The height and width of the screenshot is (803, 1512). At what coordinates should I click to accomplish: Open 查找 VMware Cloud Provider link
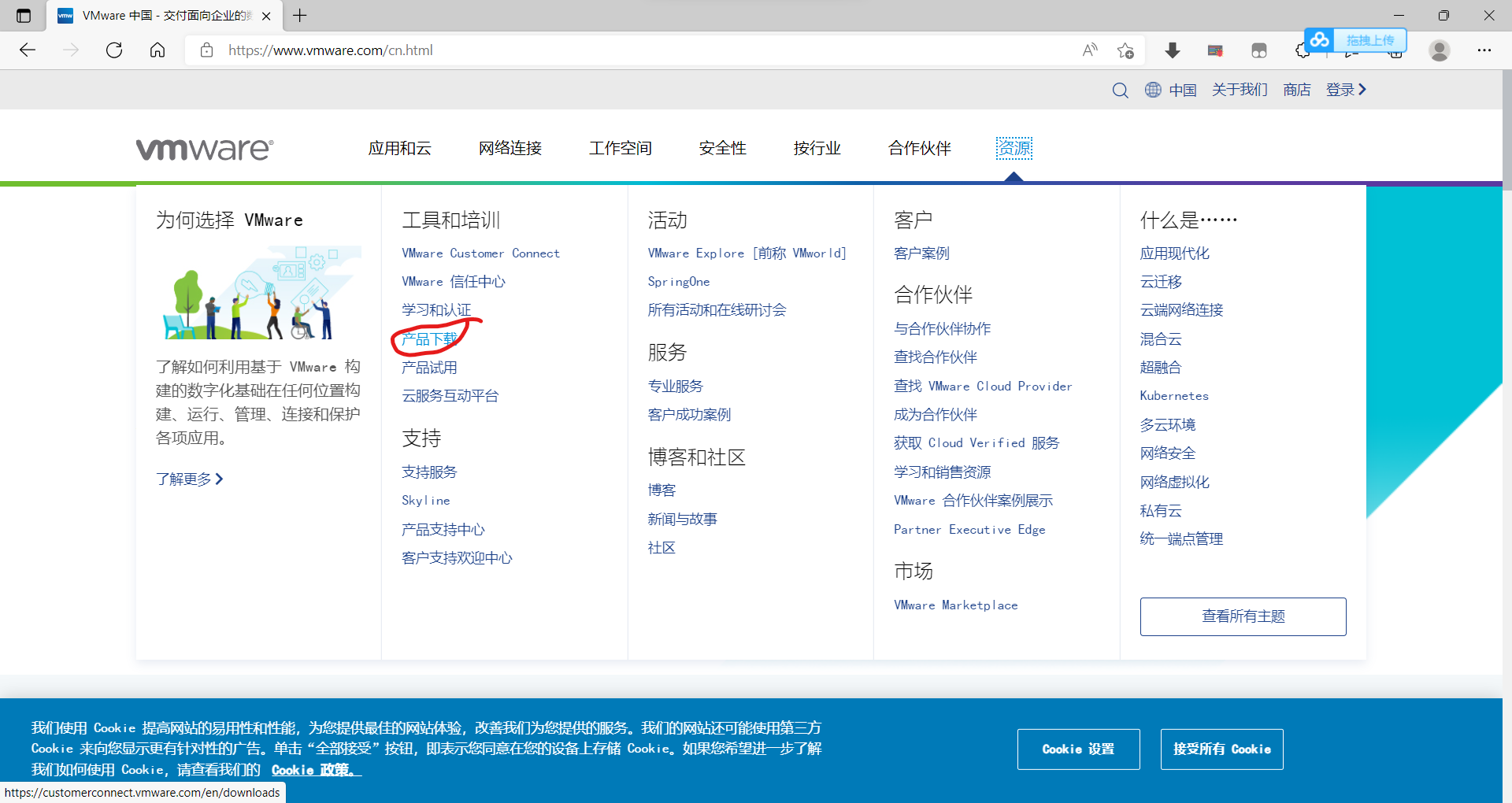coord(983,387)
